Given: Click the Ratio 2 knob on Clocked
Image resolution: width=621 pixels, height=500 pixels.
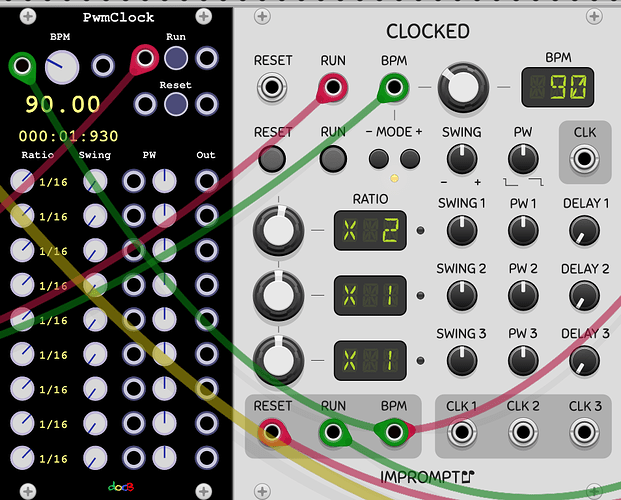Looking at the screenshot, I should coord(278,296).
